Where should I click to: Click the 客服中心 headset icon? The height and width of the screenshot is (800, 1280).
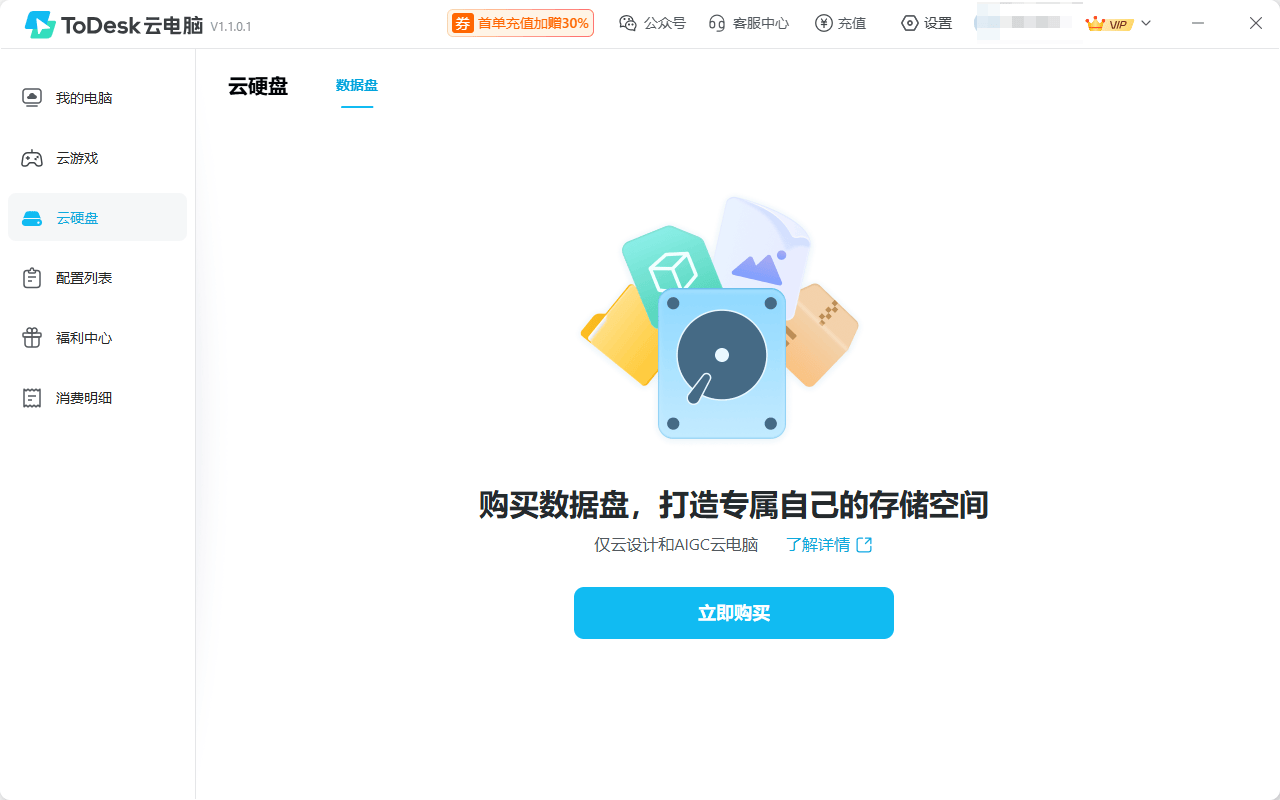717,23
